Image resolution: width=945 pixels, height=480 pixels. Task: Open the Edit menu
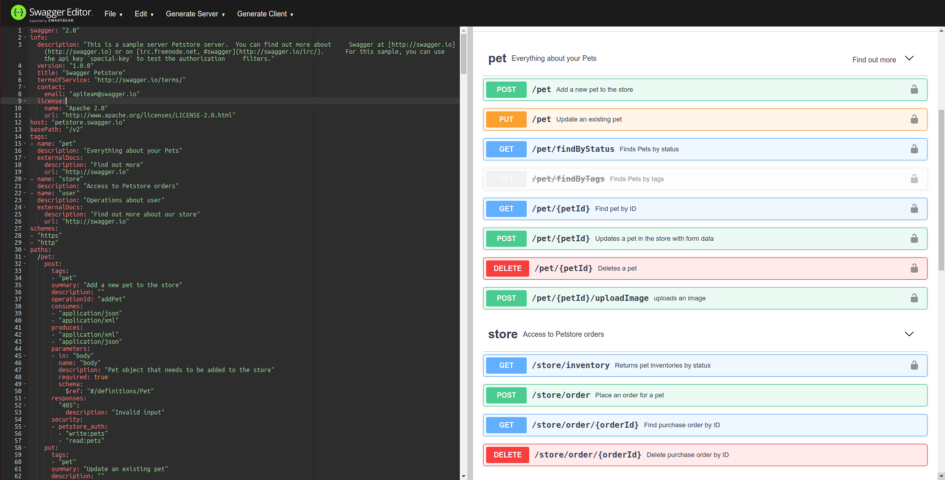(x=144, y=14)
